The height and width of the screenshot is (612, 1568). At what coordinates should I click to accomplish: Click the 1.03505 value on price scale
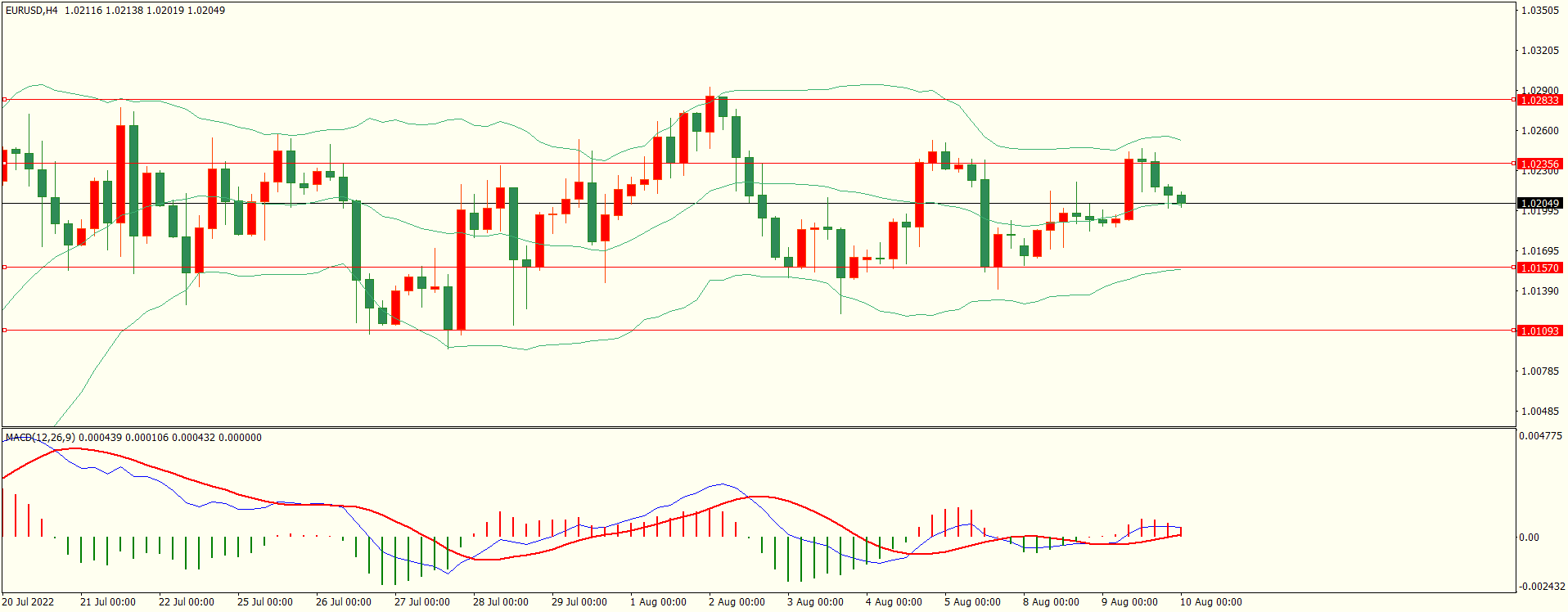[x=1539, y=11]
